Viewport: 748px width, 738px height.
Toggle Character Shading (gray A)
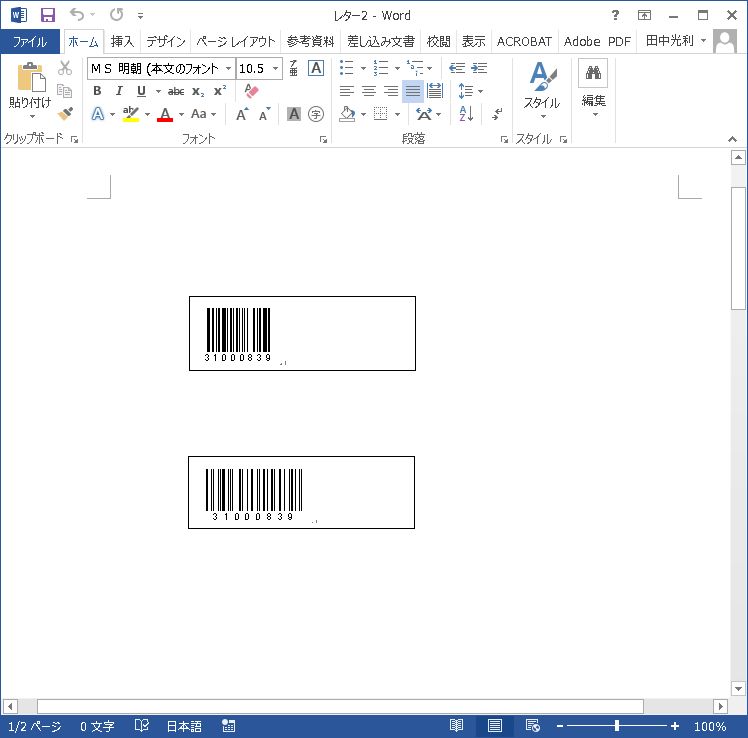click(294, 114)
